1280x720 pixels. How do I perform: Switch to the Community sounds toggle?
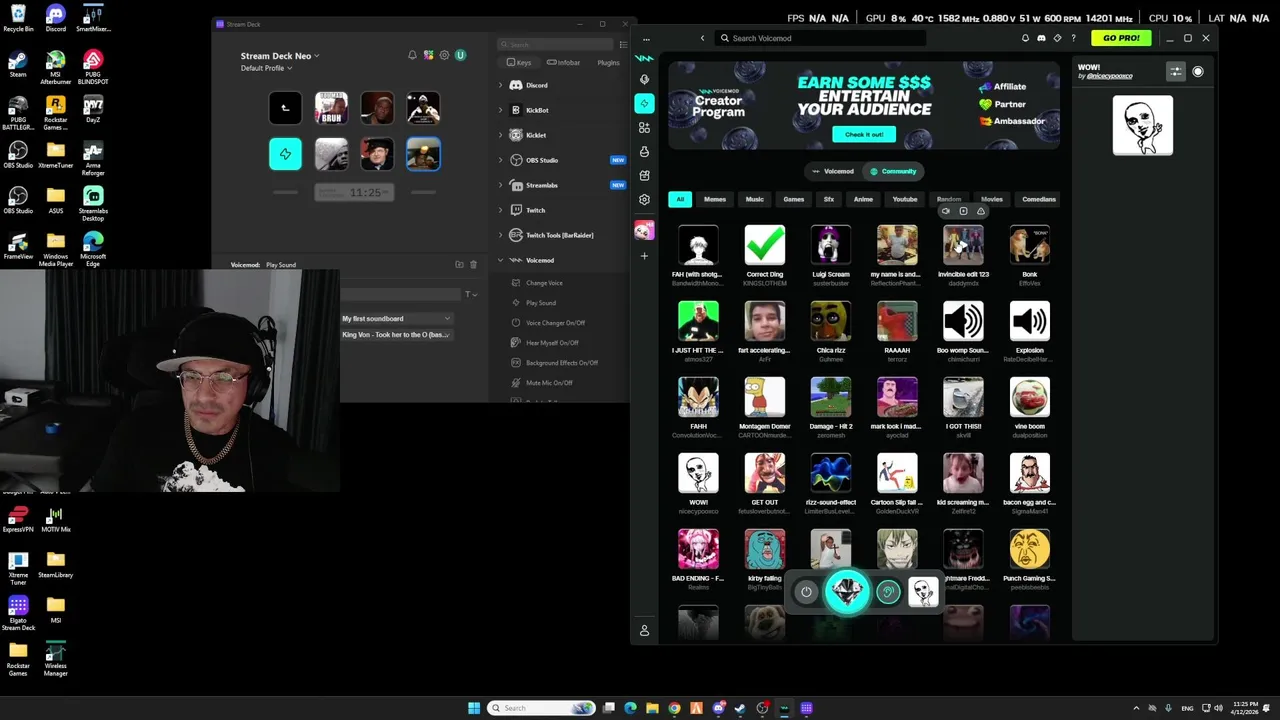(893, 171)
